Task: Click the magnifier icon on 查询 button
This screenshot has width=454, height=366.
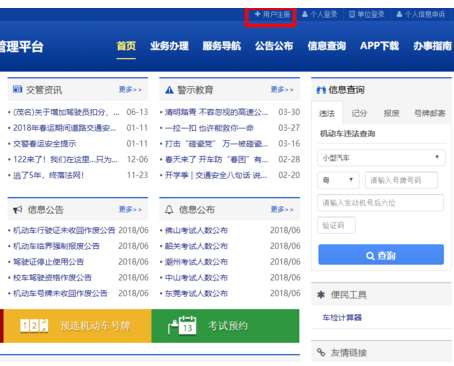Action: (x=370, y=256)
